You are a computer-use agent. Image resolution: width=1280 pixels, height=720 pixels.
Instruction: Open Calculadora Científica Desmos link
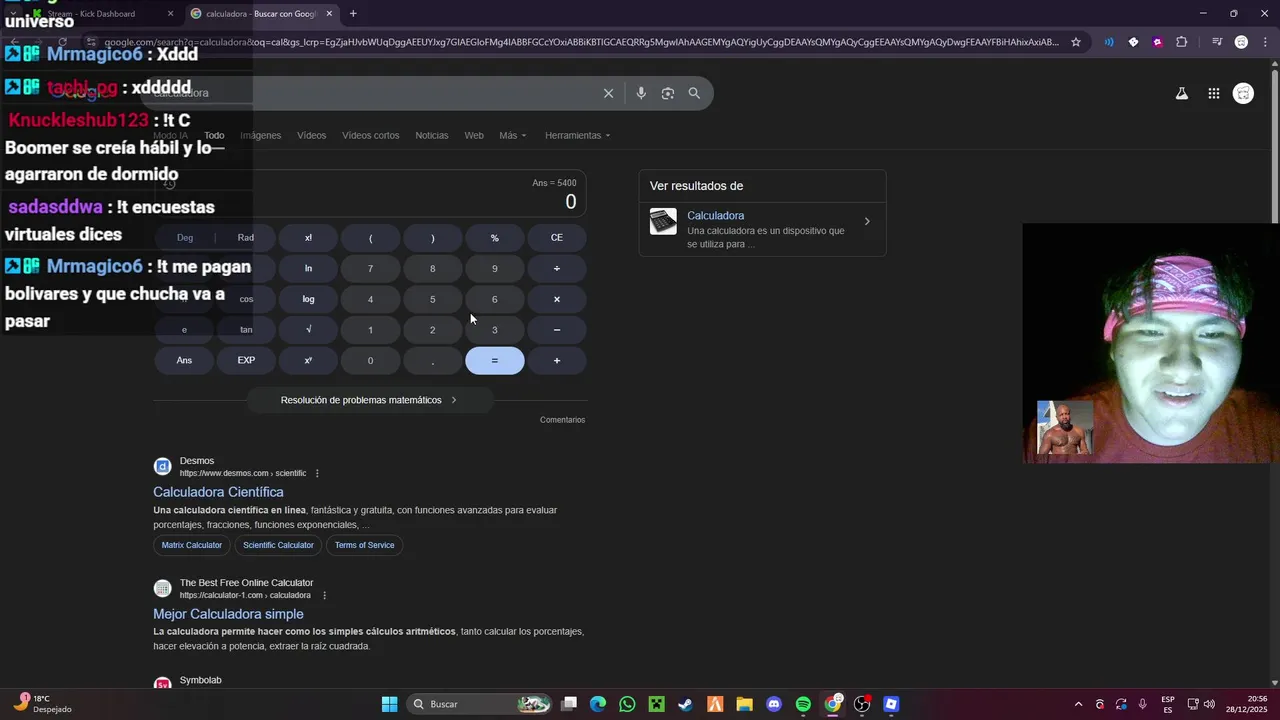218,492
